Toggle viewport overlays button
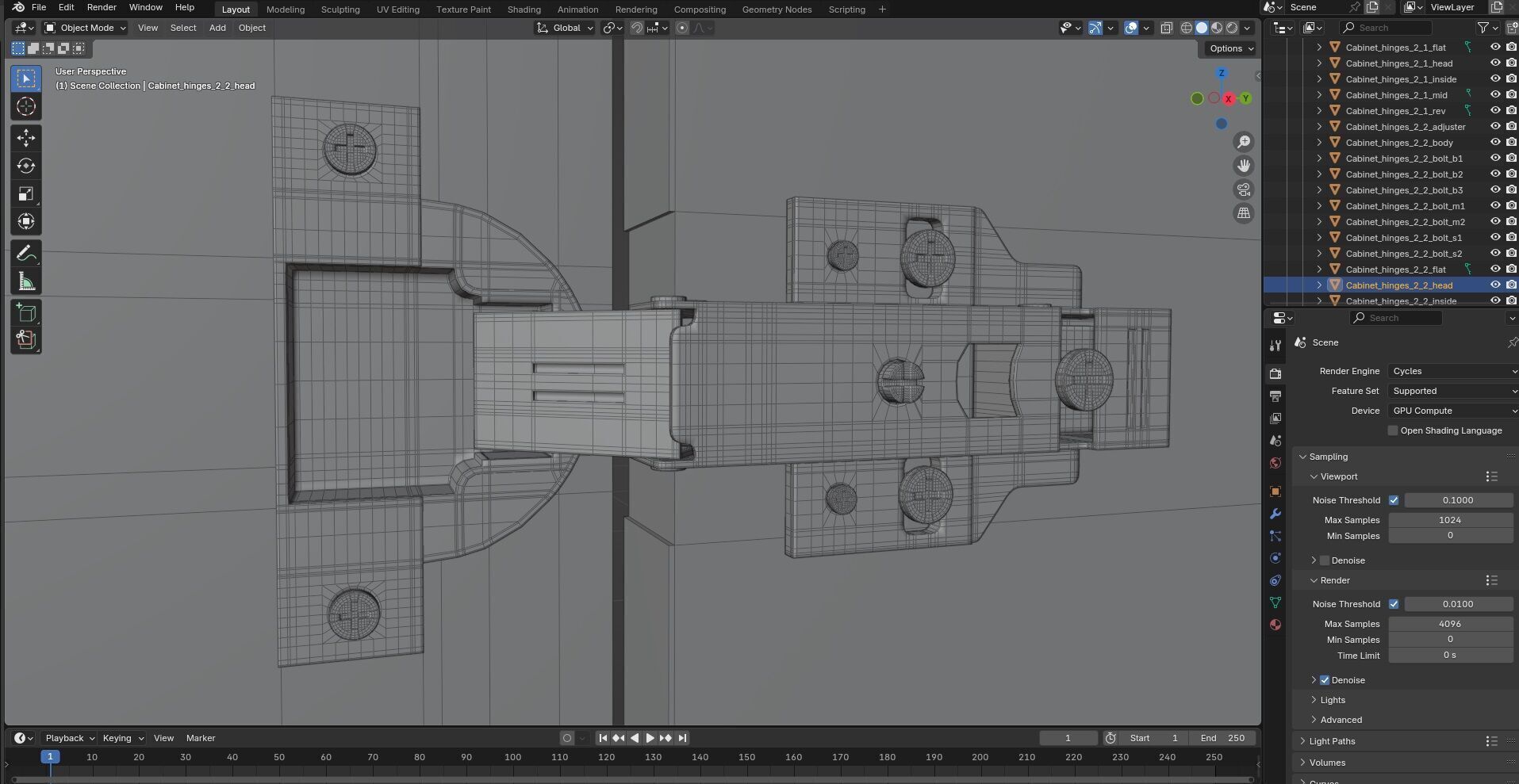The height and width of the screenshot is (784, 1519). tap(1131, 28)
